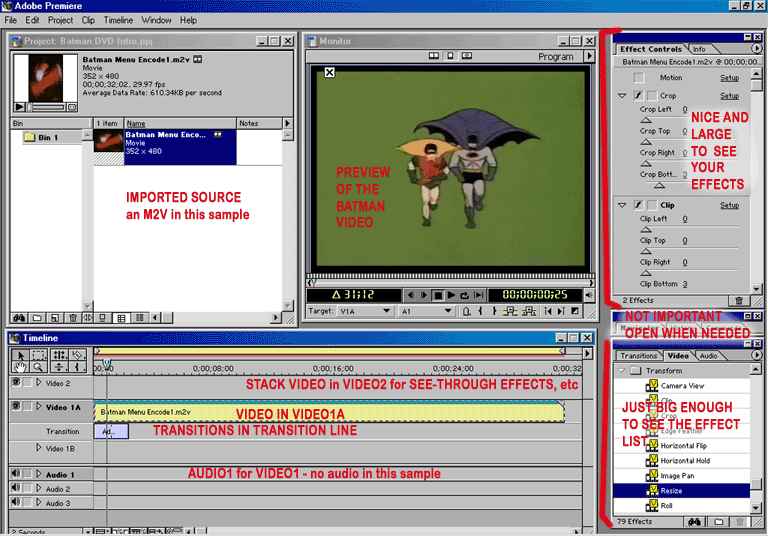768x536 pixels.
Task: Create new bin in Project window
Action: pos(37,318)
